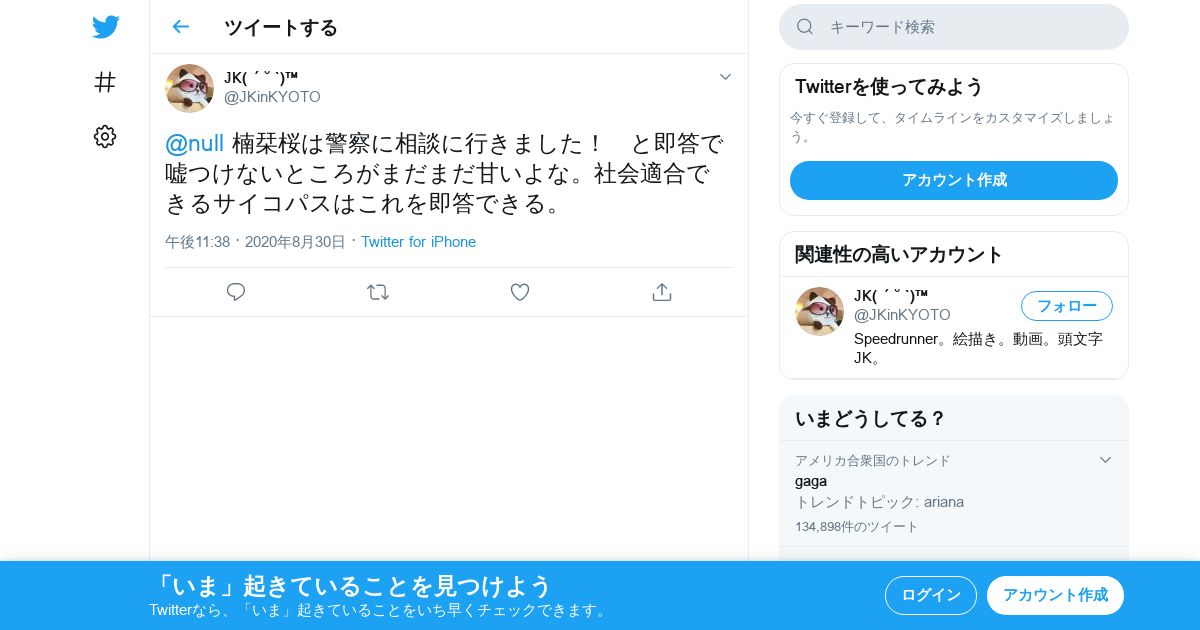
Task: Retweet using the retweet arrows icon
Action: coord(378,292)
